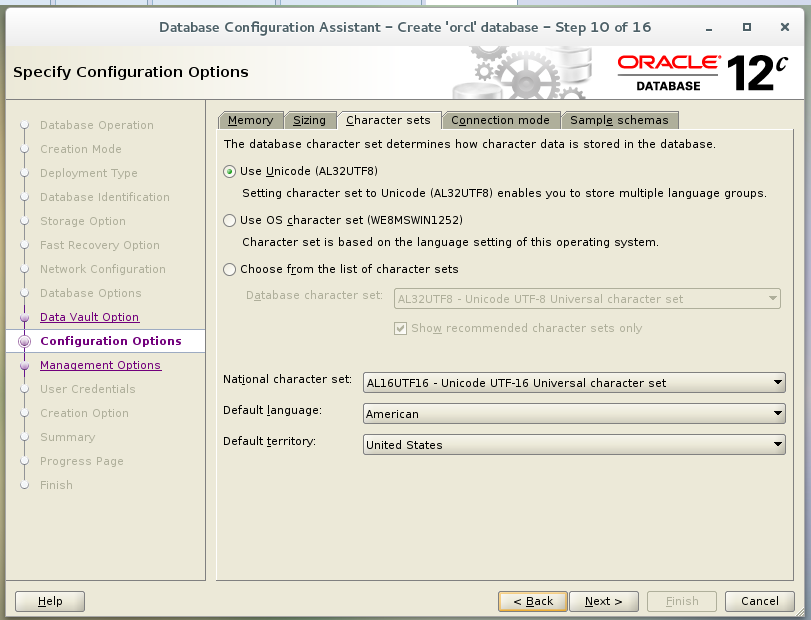Click the Storage Option step label
Screen dimensions: 811x620
click(x=83, y=221)
